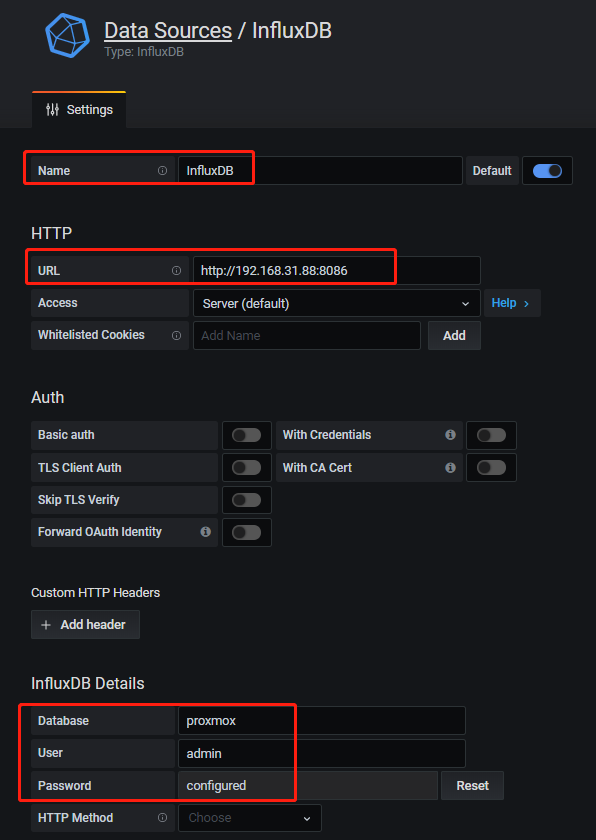
Task: Open the Access mode dropdown
Action: coord(337,302)
